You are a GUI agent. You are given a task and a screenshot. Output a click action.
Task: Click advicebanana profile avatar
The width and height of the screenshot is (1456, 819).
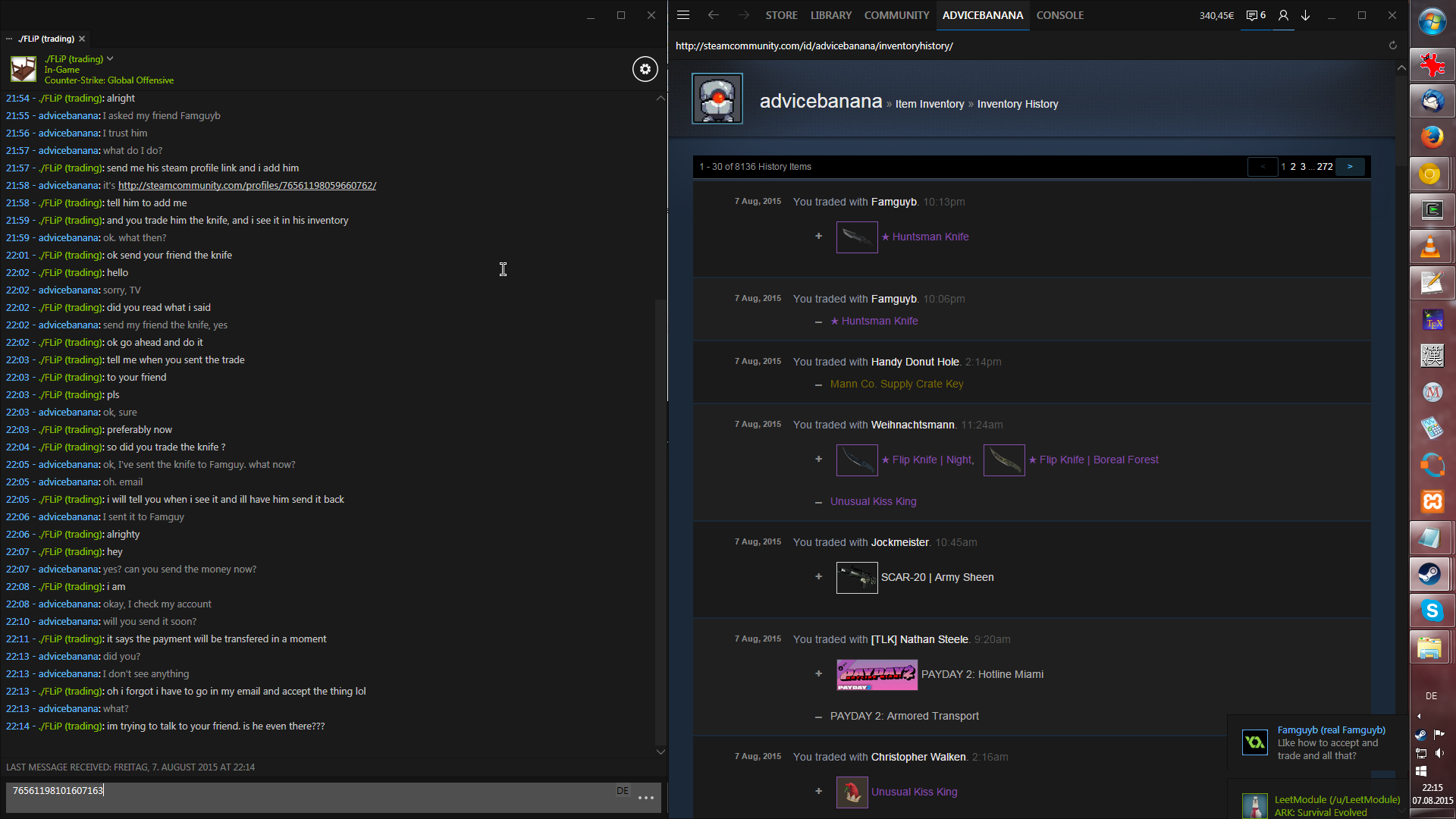tap(717, 99)
